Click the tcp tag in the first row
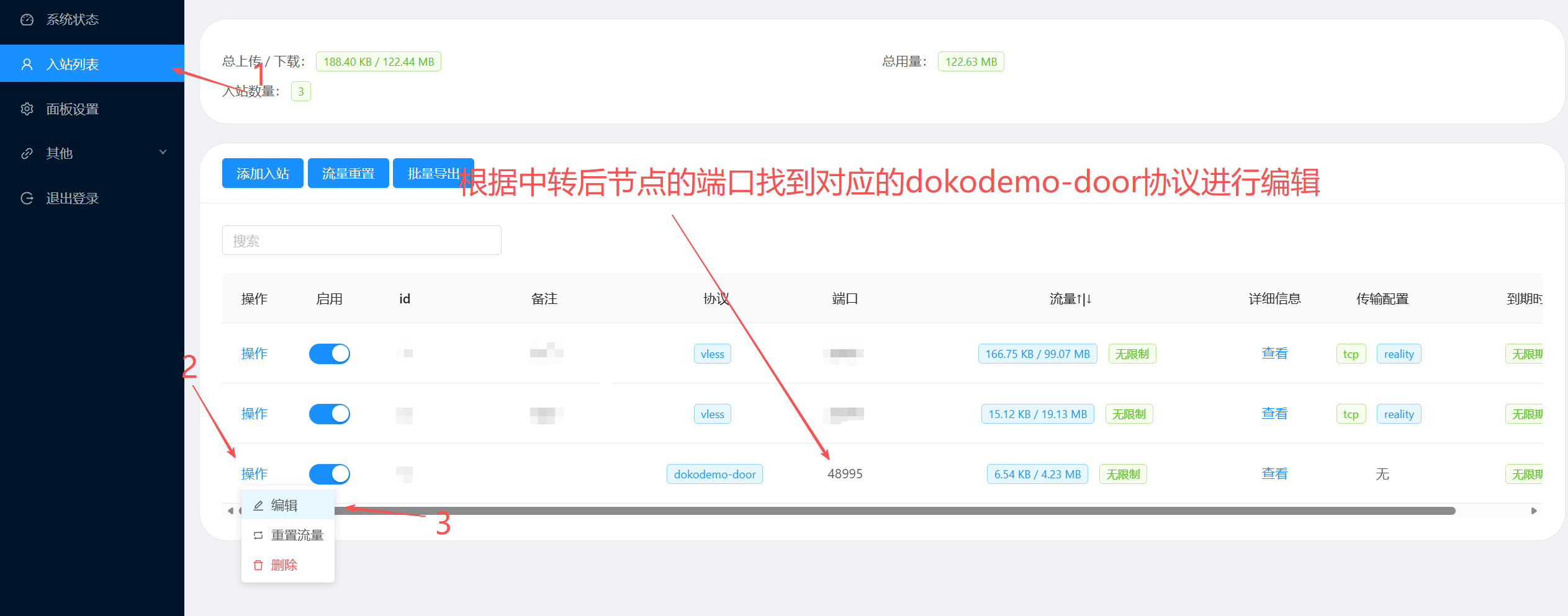The image size is (1568, 616). click(1351, 354)
